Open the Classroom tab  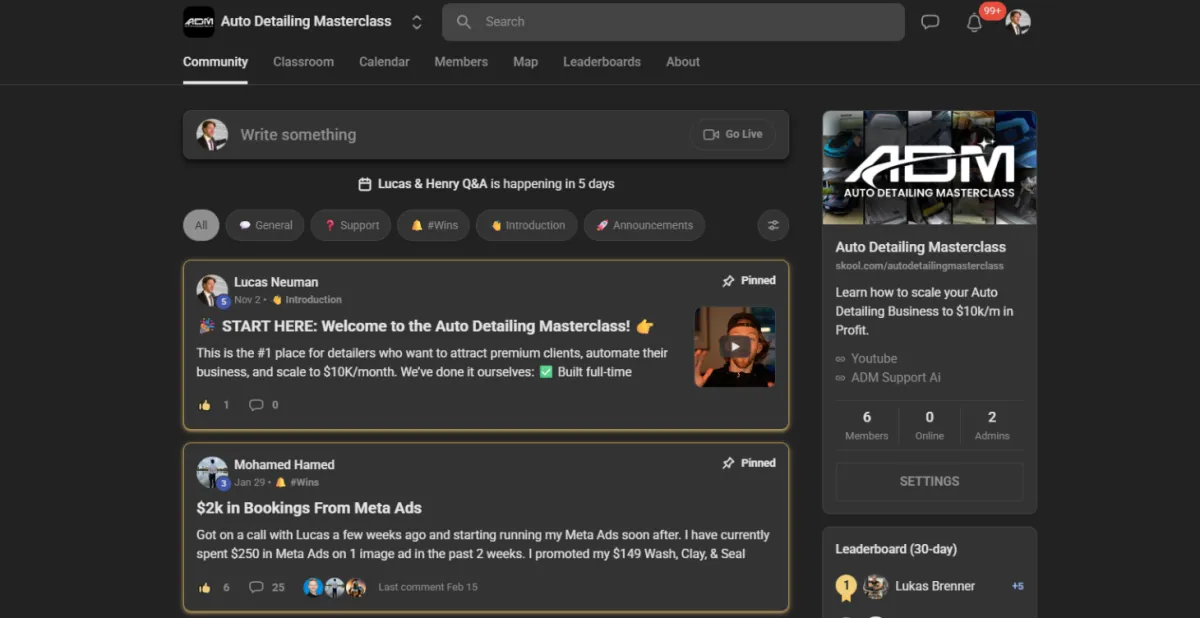point(303,62)
